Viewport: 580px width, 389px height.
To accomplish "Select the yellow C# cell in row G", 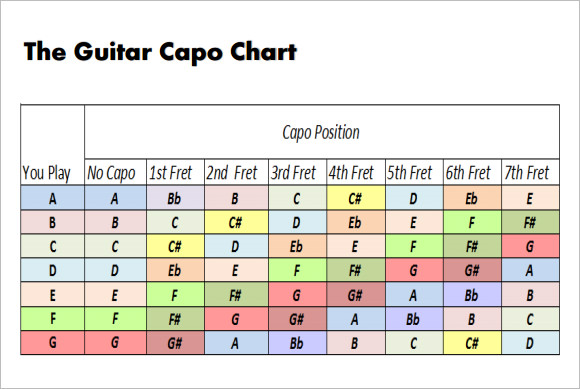I will point(472,343).
